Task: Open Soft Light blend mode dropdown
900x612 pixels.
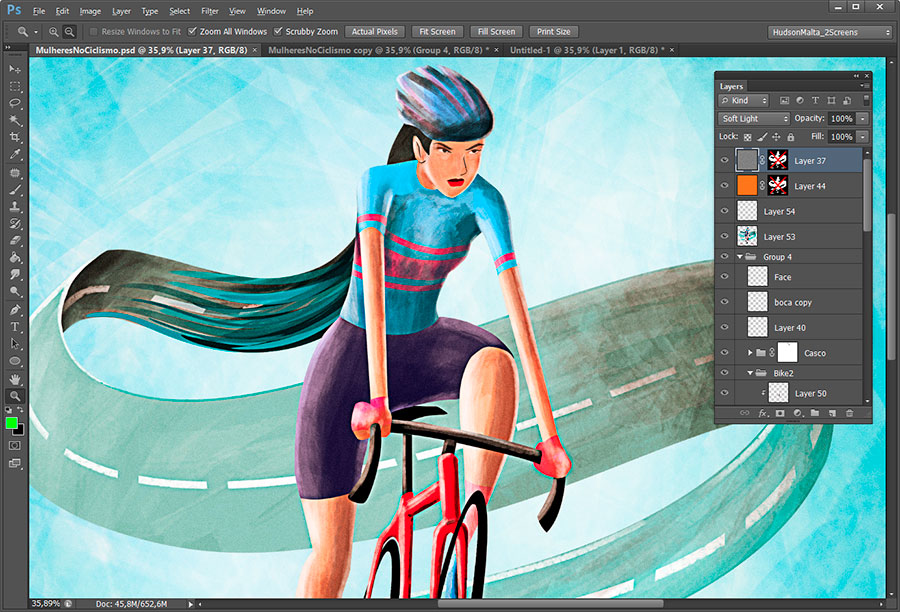Action: coord(754,118)
